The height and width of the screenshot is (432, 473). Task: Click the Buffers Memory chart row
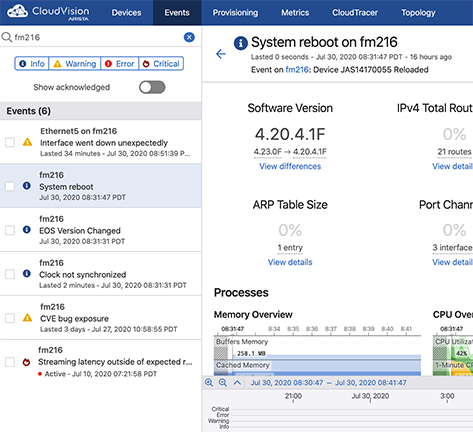pyautogui.click(x=317, y=348)
